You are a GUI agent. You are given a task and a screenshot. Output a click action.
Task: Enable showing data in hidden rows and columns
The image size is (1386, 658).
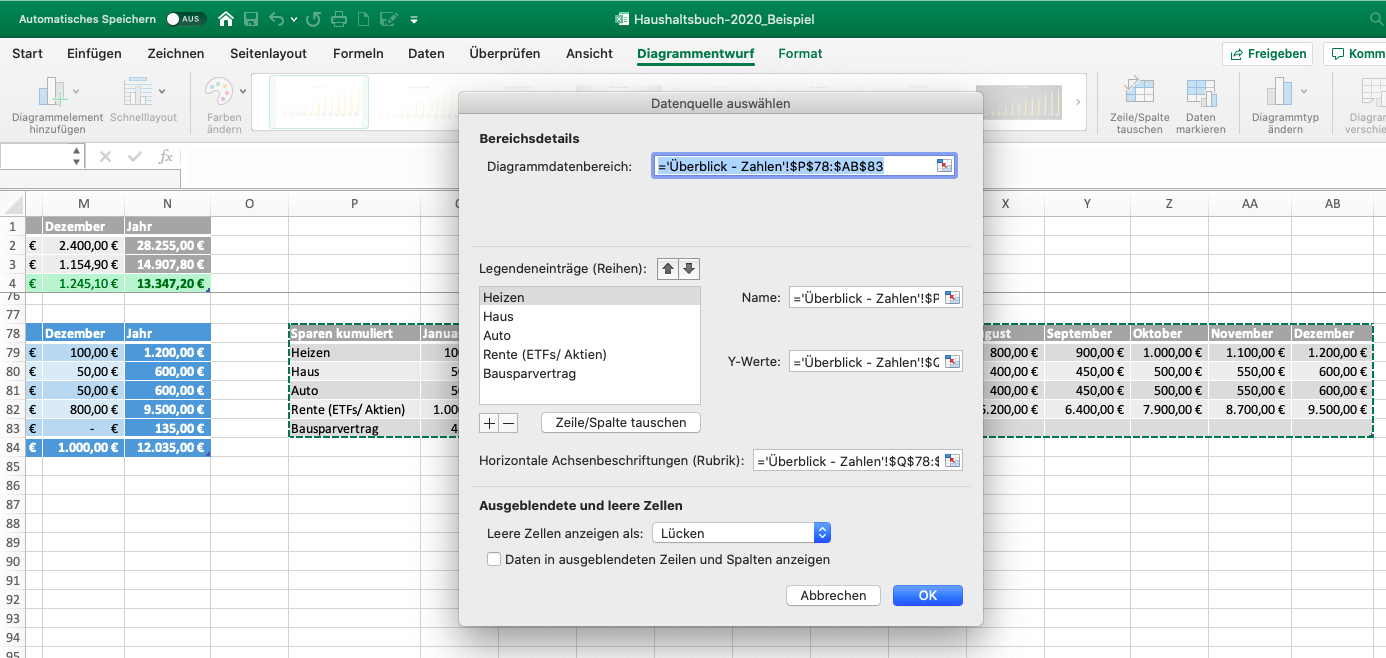point(494,560)
